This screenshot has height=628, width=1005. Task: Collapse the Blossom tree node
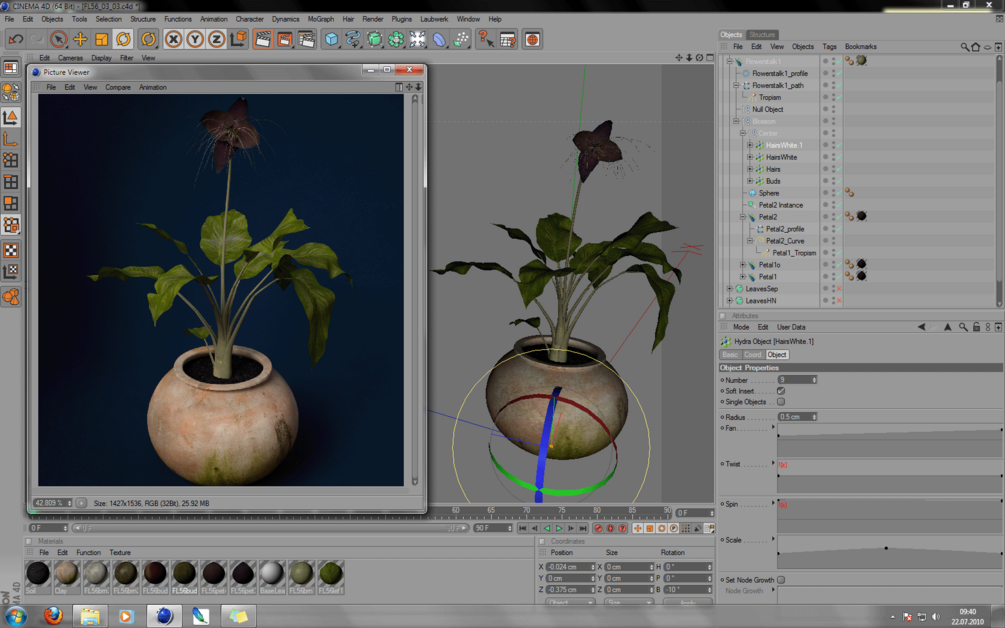736,121
